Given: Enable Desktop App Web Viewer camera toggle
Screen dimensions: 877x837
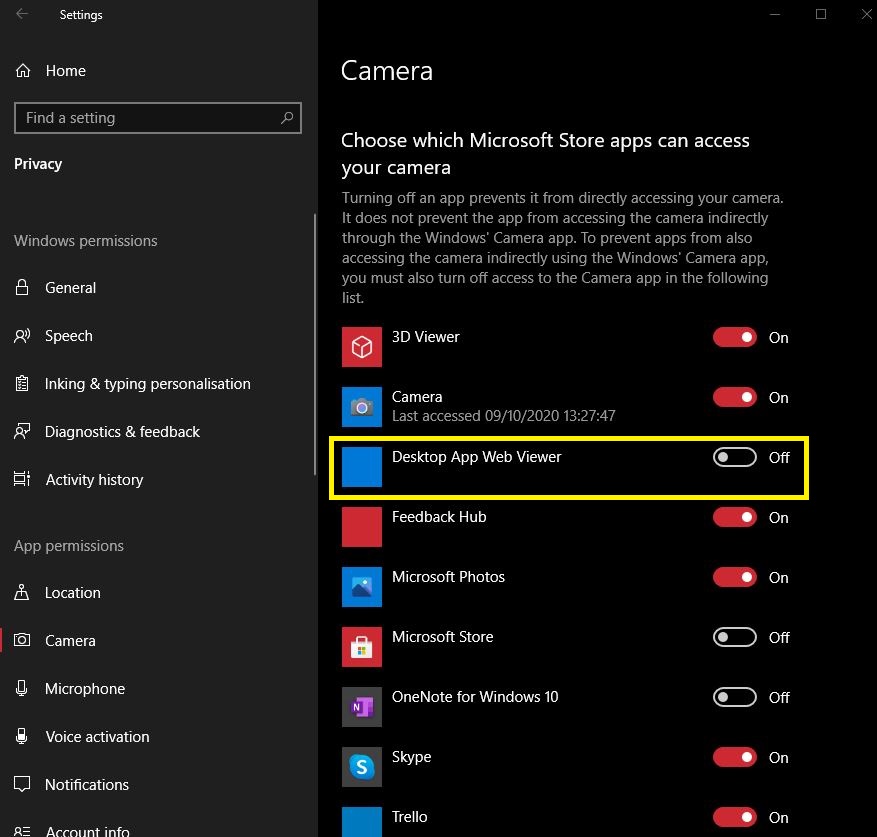Looking at the screenshot, I should tap(734, 457).
